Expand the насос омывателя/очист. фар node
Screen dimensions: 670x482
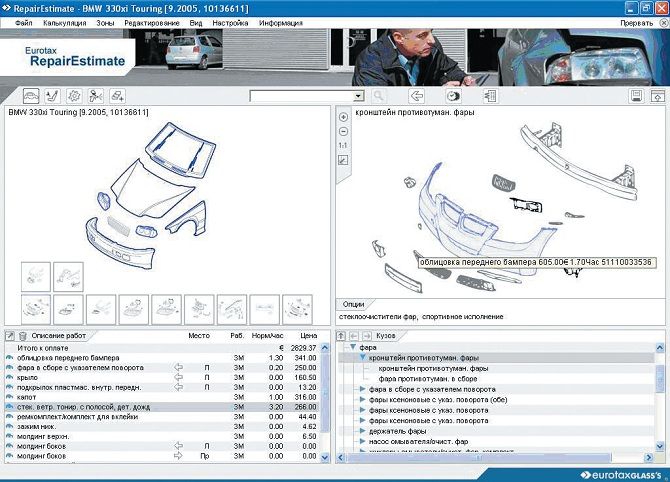click(x=362, y=441)
